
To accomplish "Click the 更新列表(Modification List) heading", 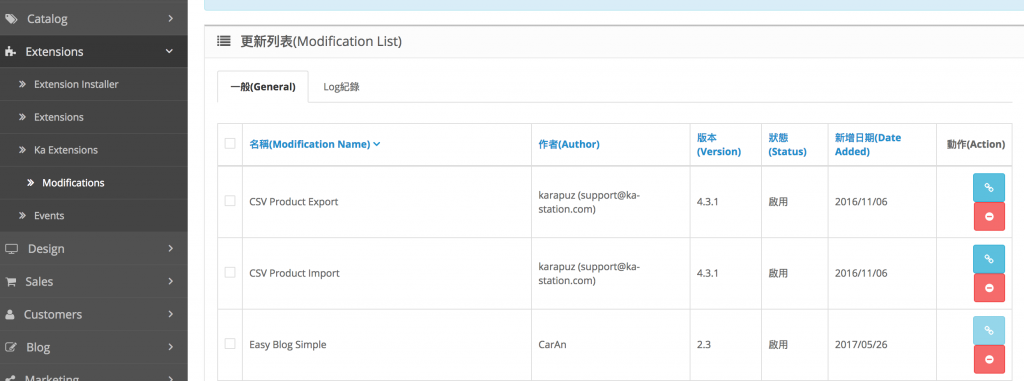I will coord(321,42).
